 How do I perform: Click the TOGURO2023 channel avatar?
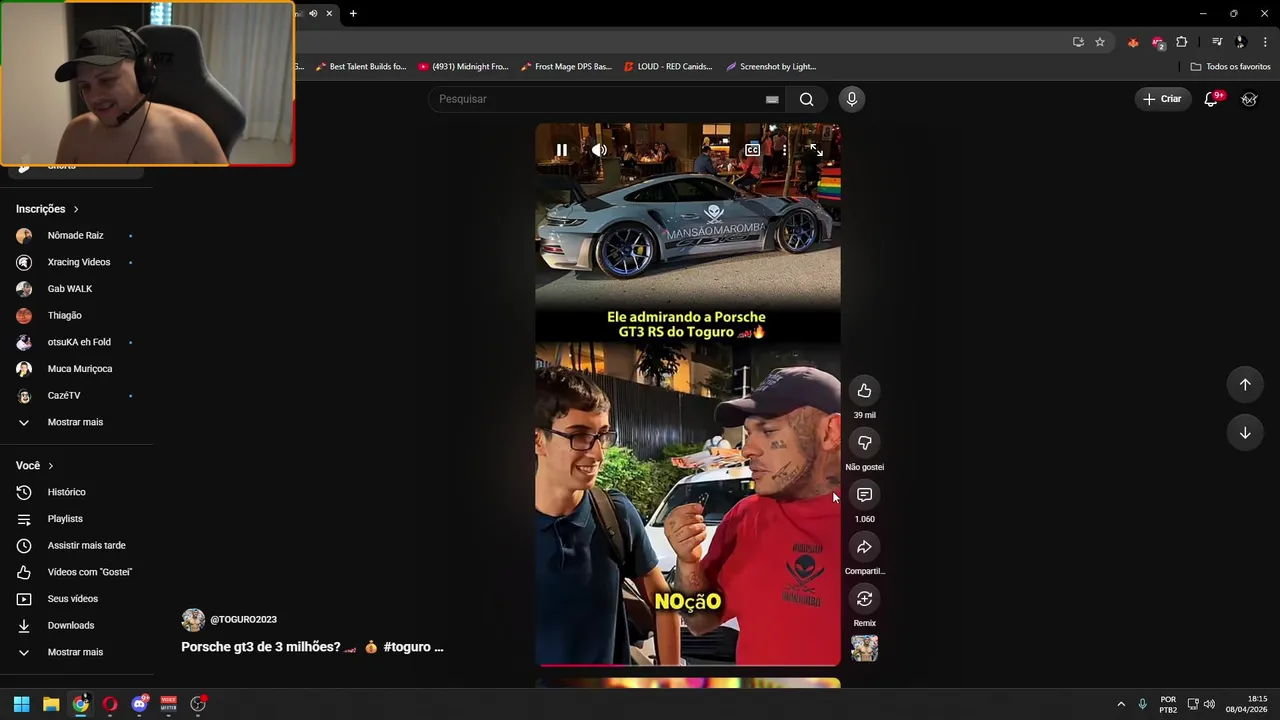pyautogui.click(x=193, y=620)
